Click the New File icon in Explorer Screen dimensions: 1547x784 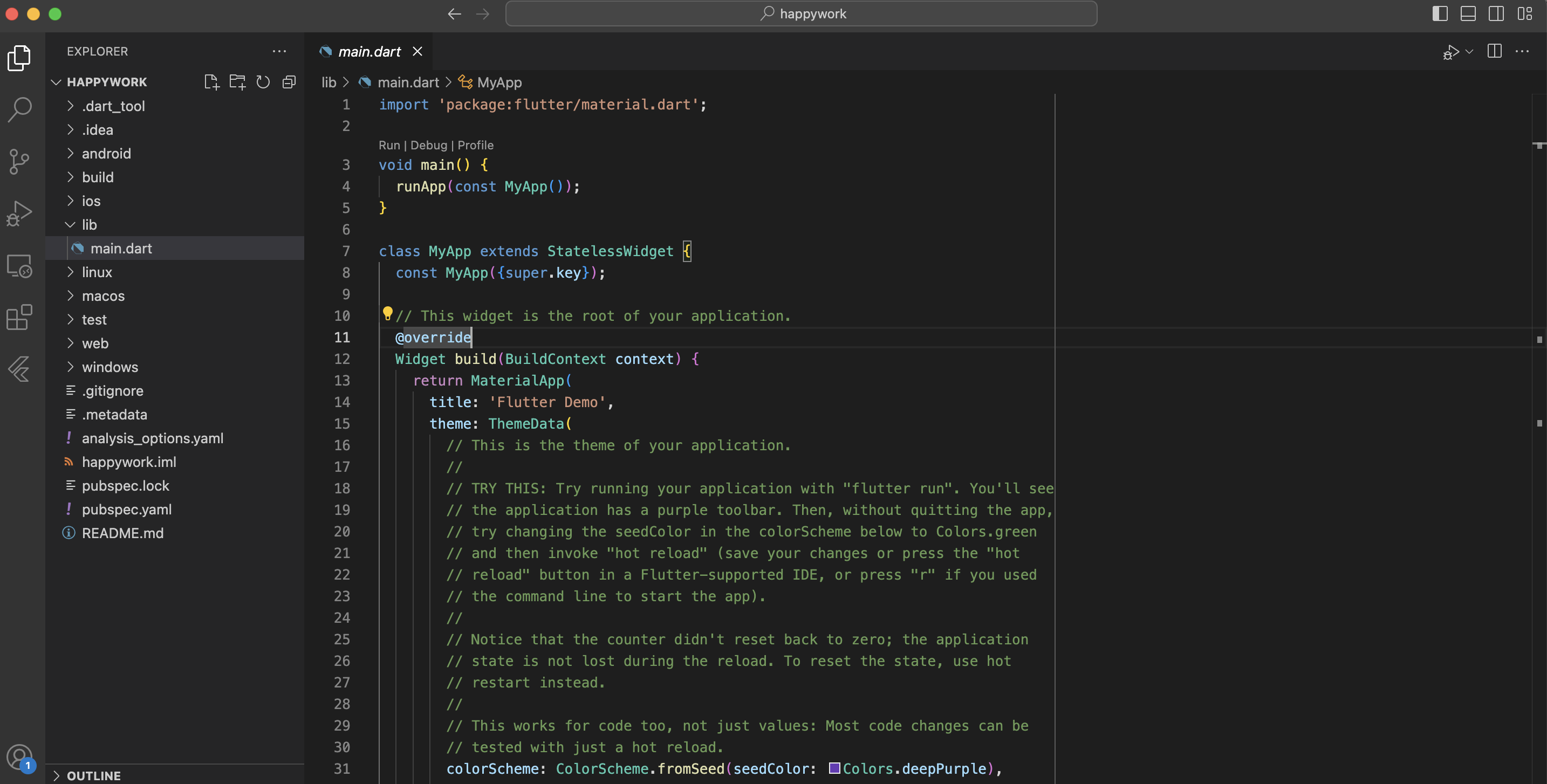coord(211,81)
